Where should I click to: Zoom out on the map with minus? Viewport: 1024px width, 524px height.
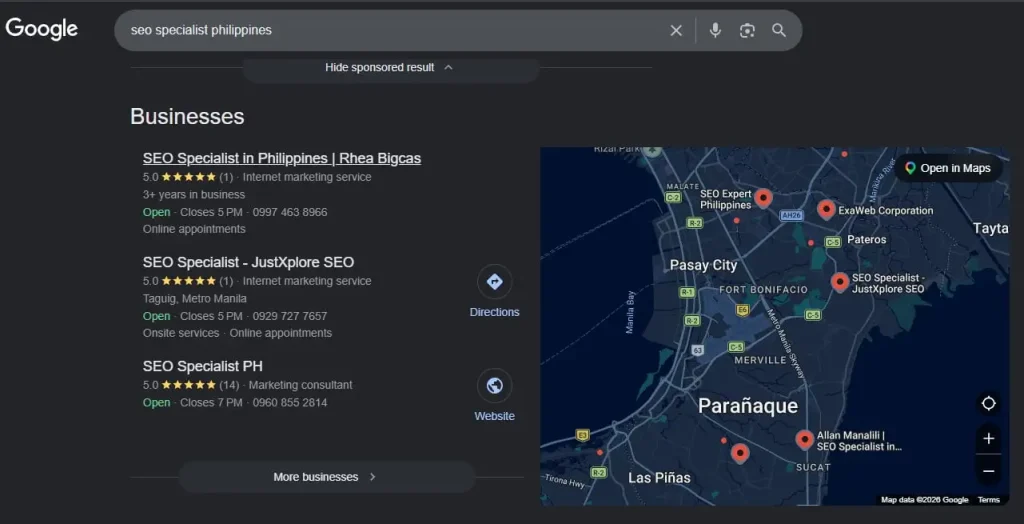[x=988, y=470]
